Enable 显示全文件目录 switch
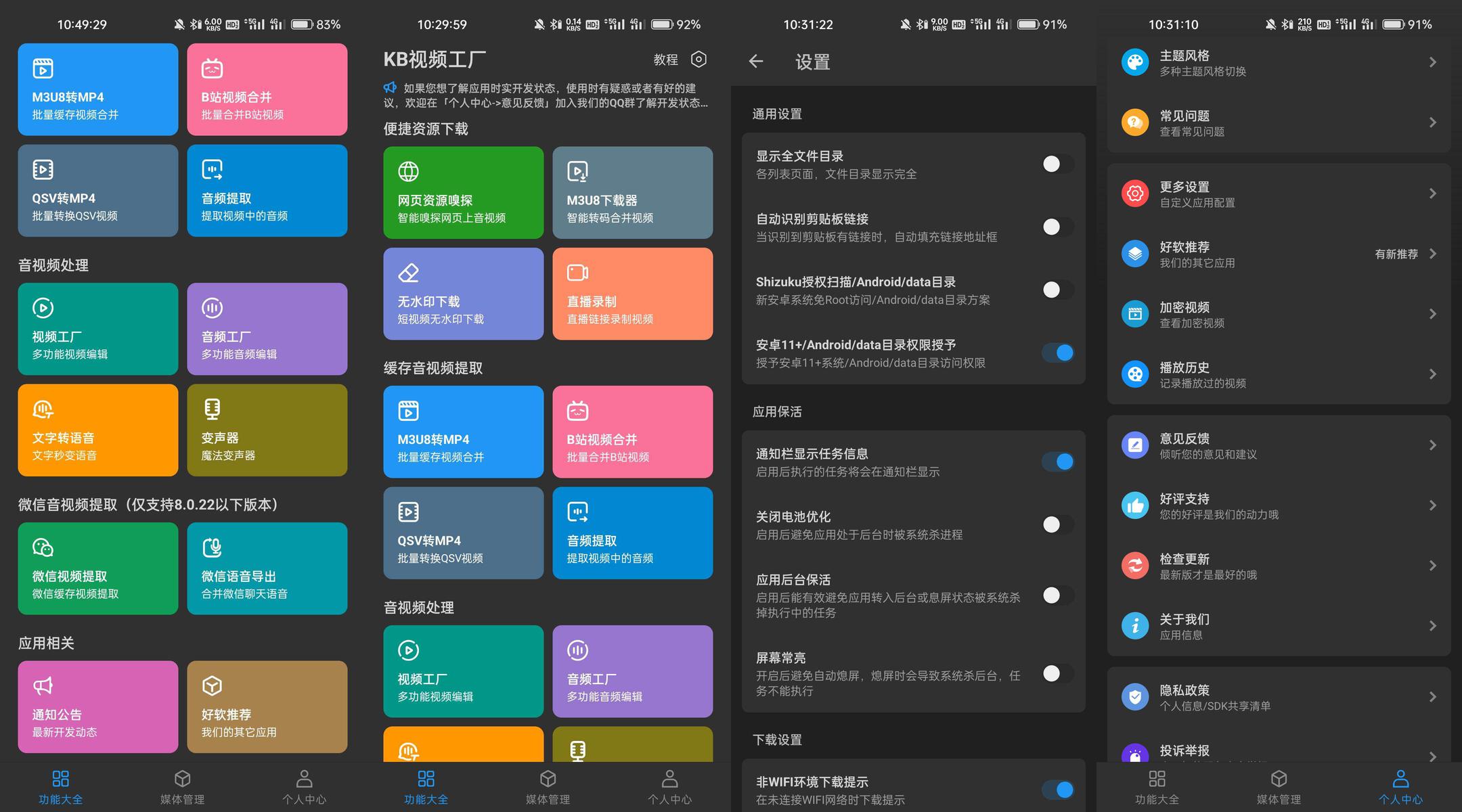The height and width of the screenshot is (812, 1462). pos(1057,164)
